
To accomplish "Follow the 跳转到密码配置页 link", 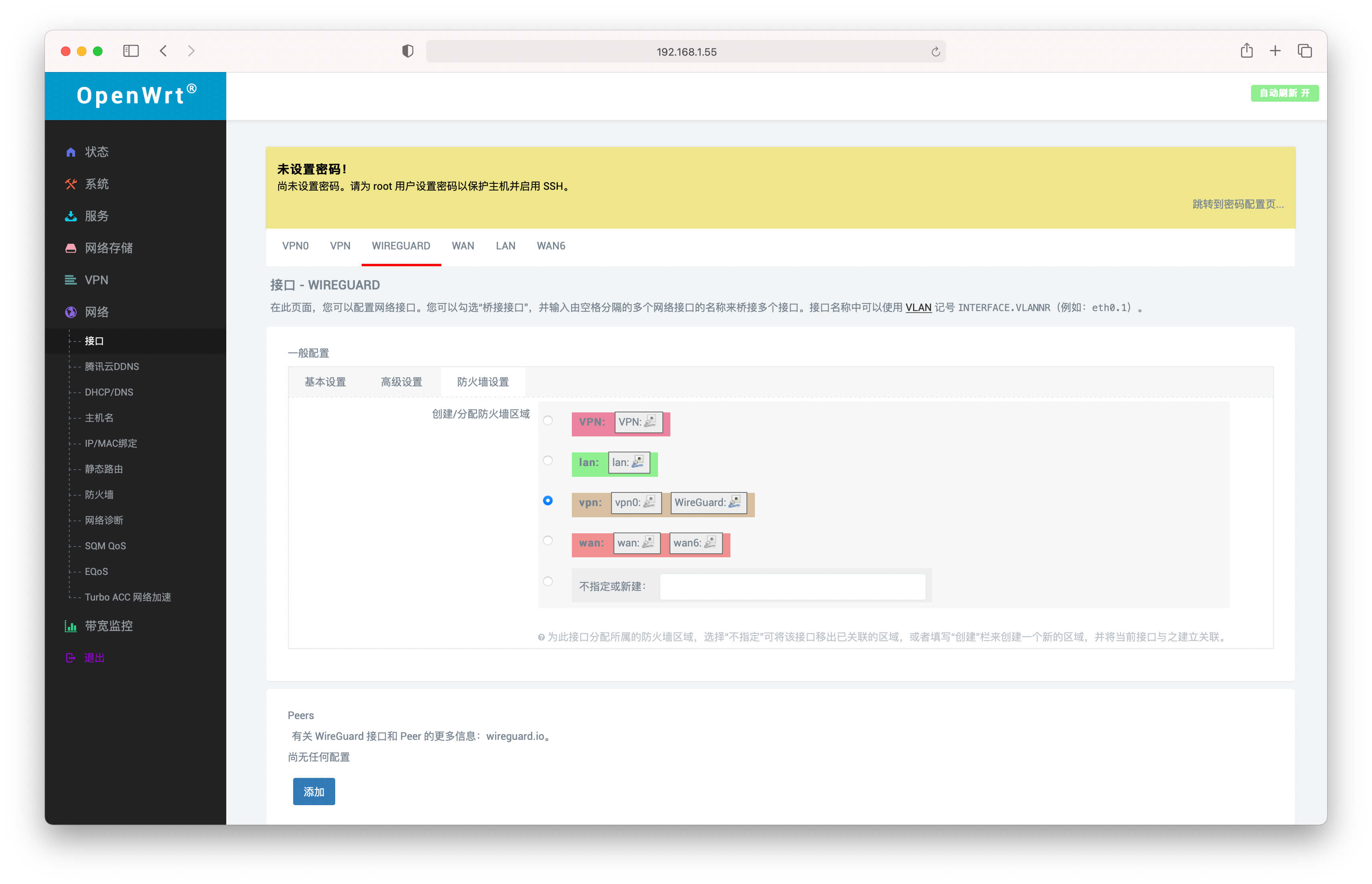I will (x=1238, y=204).
